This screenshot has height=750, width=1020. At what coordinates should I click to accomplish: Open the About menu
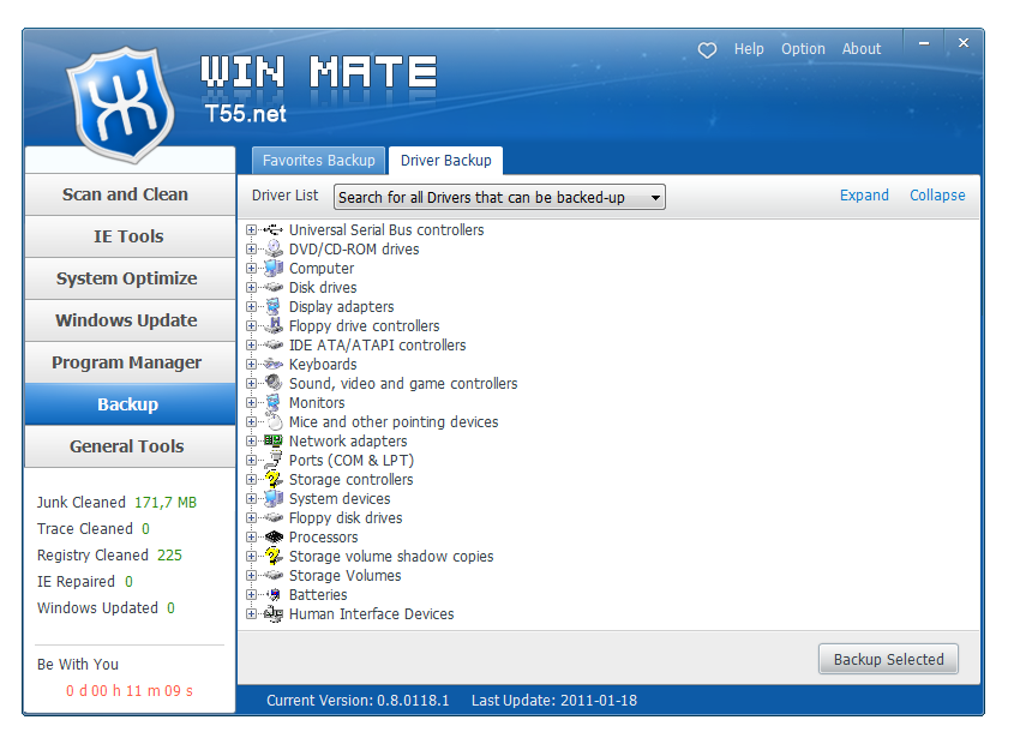click(x=861, y=49)
